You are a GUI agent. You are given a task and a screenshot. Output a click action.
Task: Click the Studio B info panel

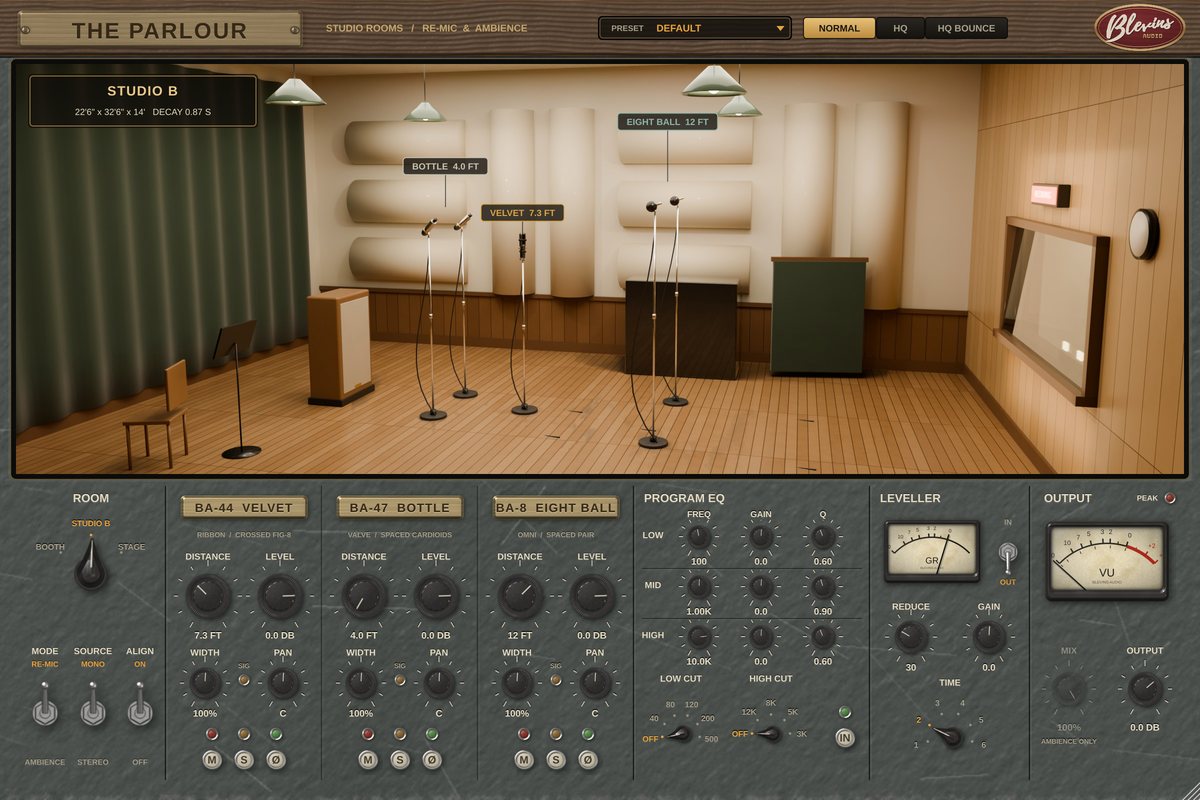[143, 100]
